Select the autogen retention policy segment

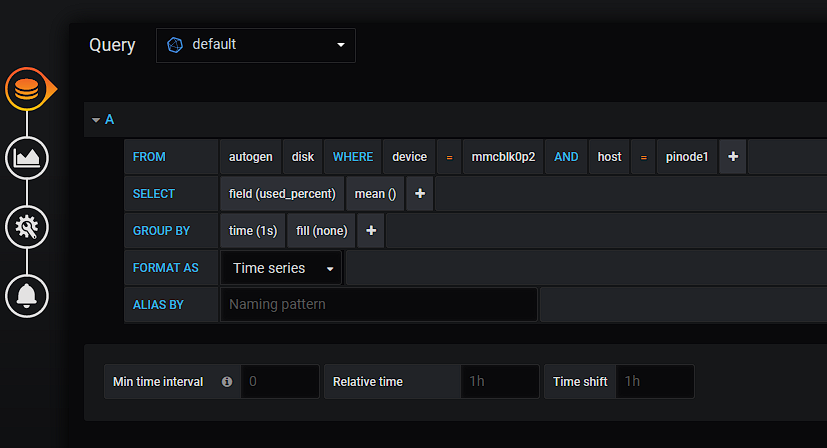pyautogui.click(x=250, y=157)
